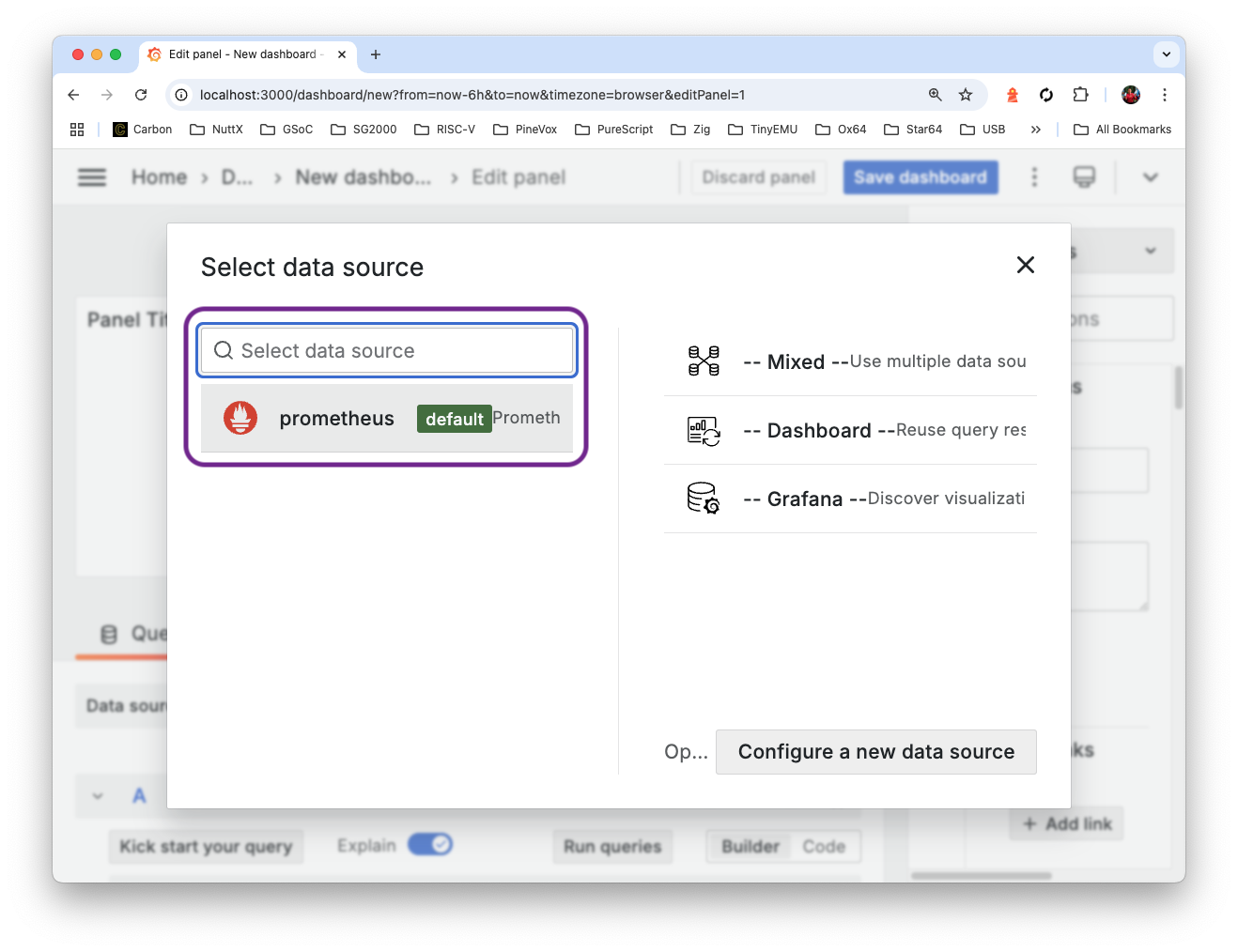Viewport: 1238px width, 952px height.
Task: Go to Home breadcrumb
Action: [159, 177]
